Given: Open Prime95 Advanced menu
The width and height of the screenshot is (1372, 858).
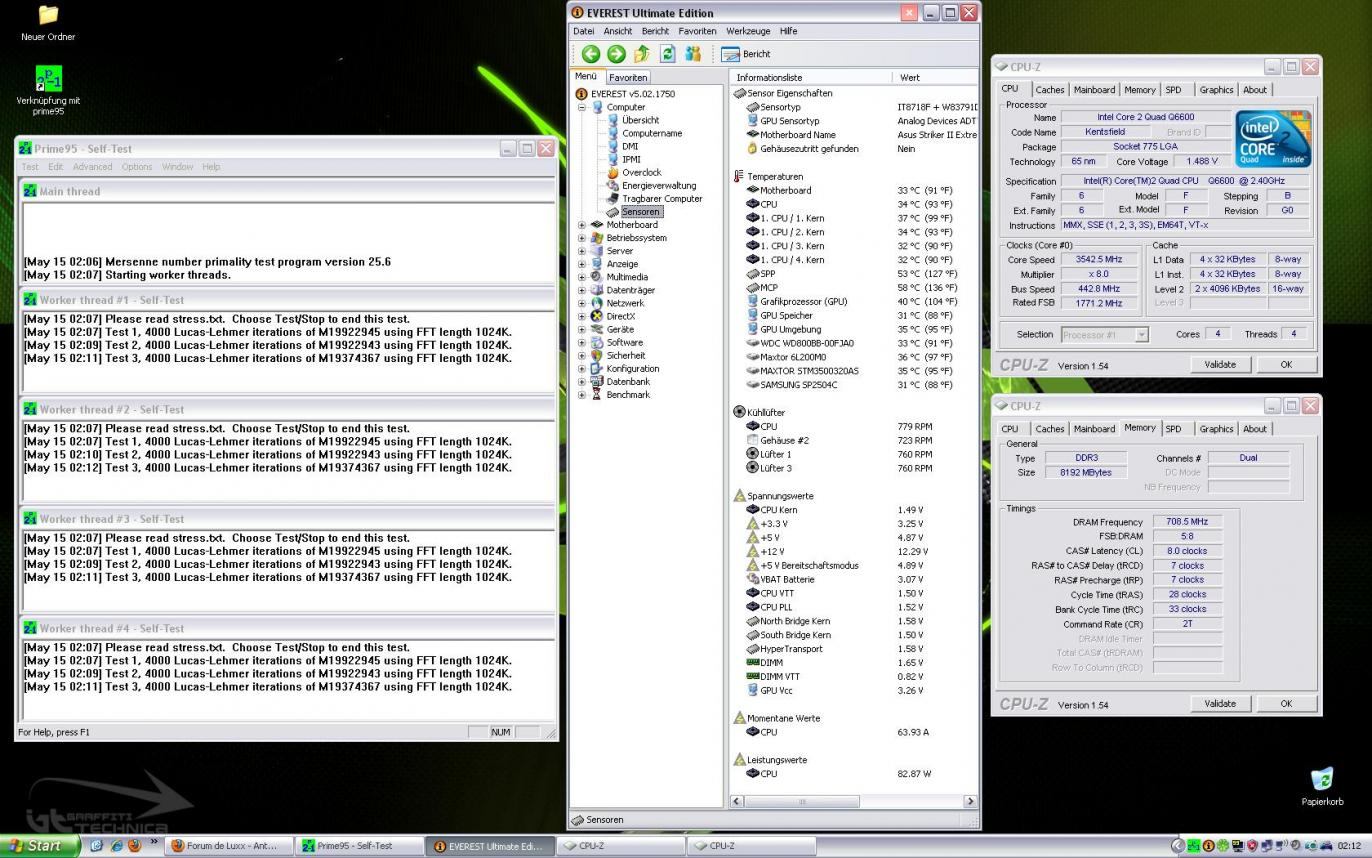Looking at the screenshot, I should pyautogui.click(x=92, y=167).
